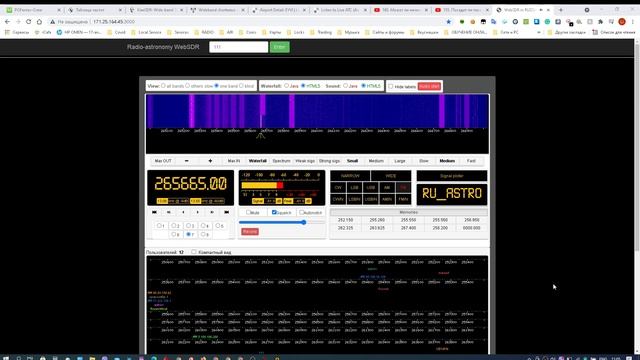Switch display to Spectrum
Image resolution: width=640 pixels, height=360 pixels.
[x=281, y=161]
